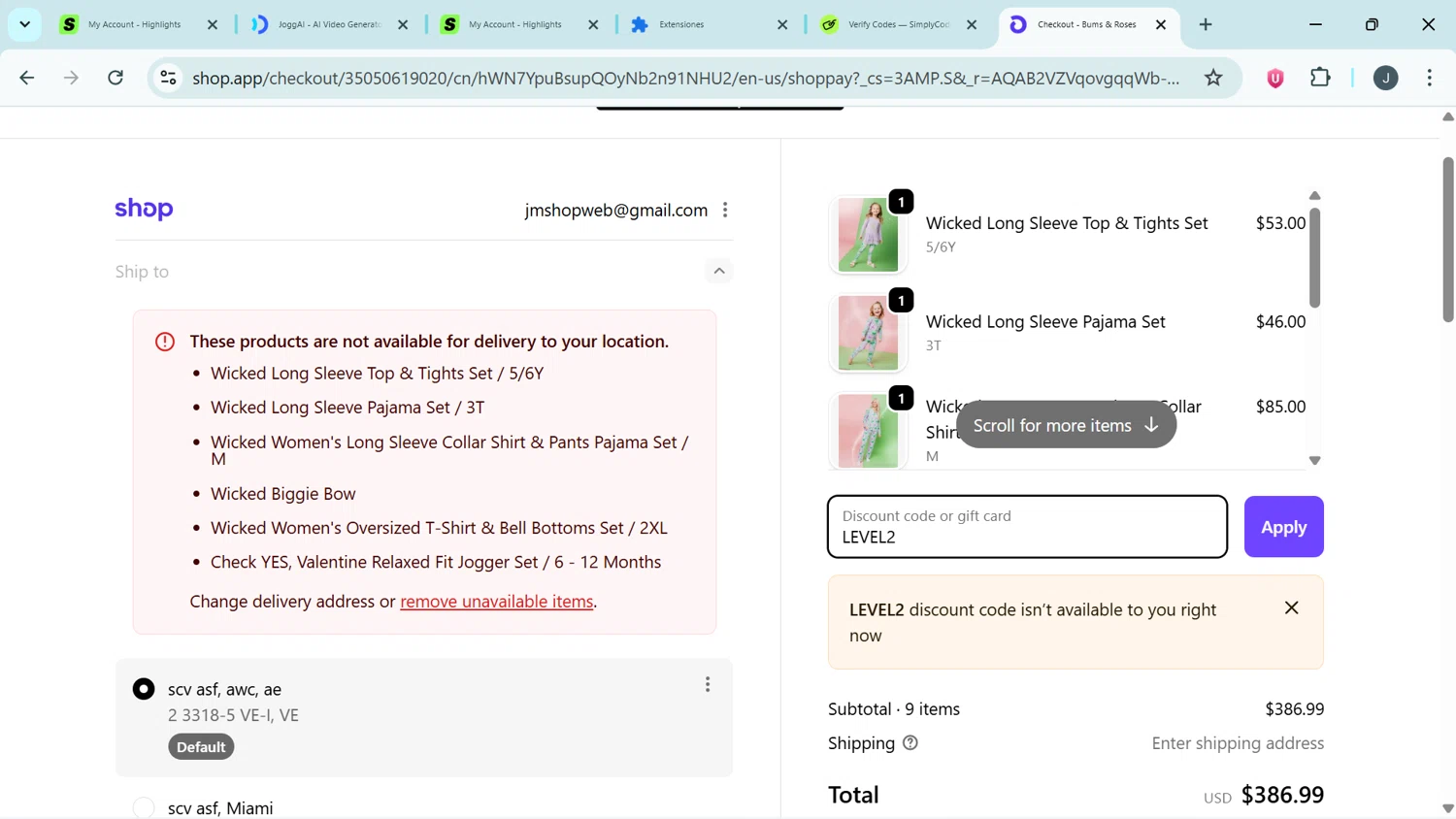Image resolution: width=1456 pixels, height=819 pixels.
Task: Click the Shipping help question icon
Action: click(x=910, y=743)
